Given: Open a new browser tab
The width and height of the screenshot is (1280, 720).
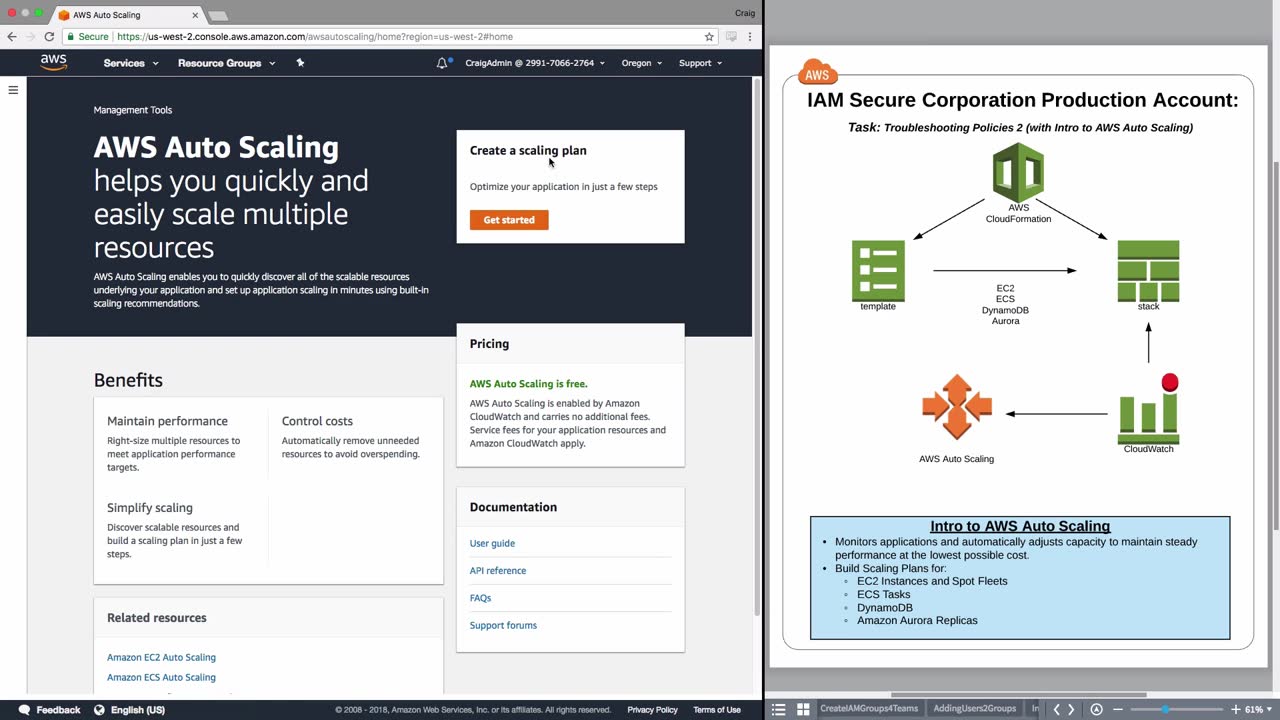Looking at the screenshot, I should click(218, 15).
